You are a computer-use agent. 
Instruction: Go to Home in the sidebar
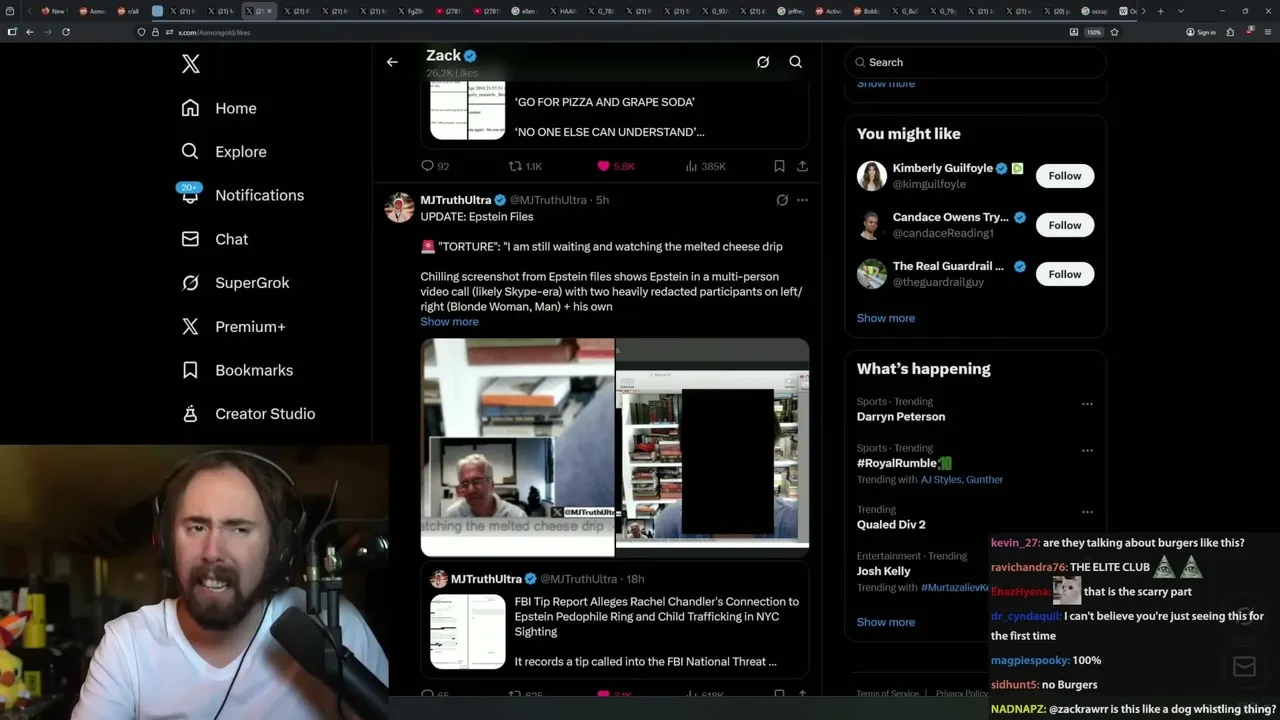[219, 108]
